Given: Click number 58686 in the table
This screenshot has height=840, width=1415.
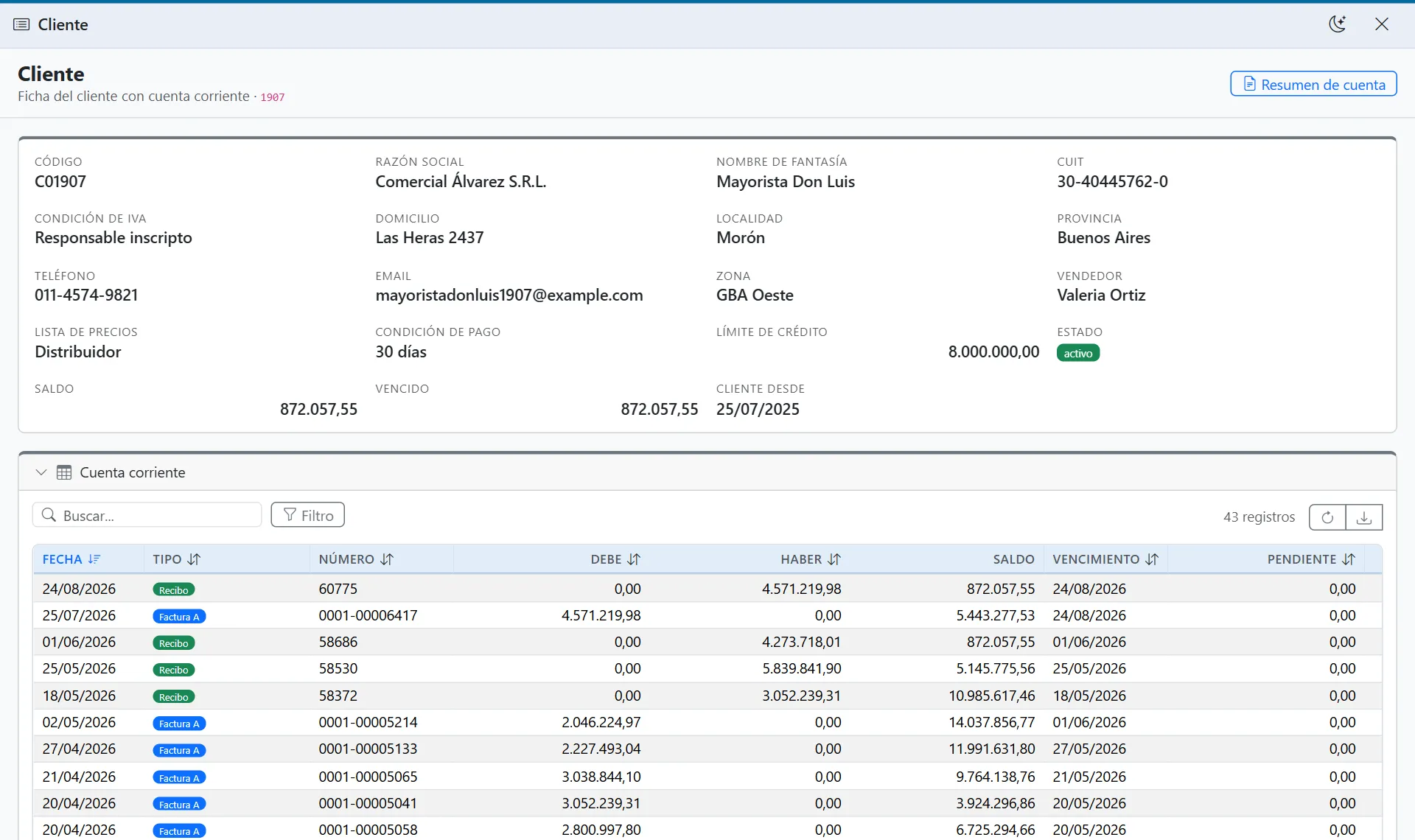Looking at the screenshot, I should (x=338, y=642).
